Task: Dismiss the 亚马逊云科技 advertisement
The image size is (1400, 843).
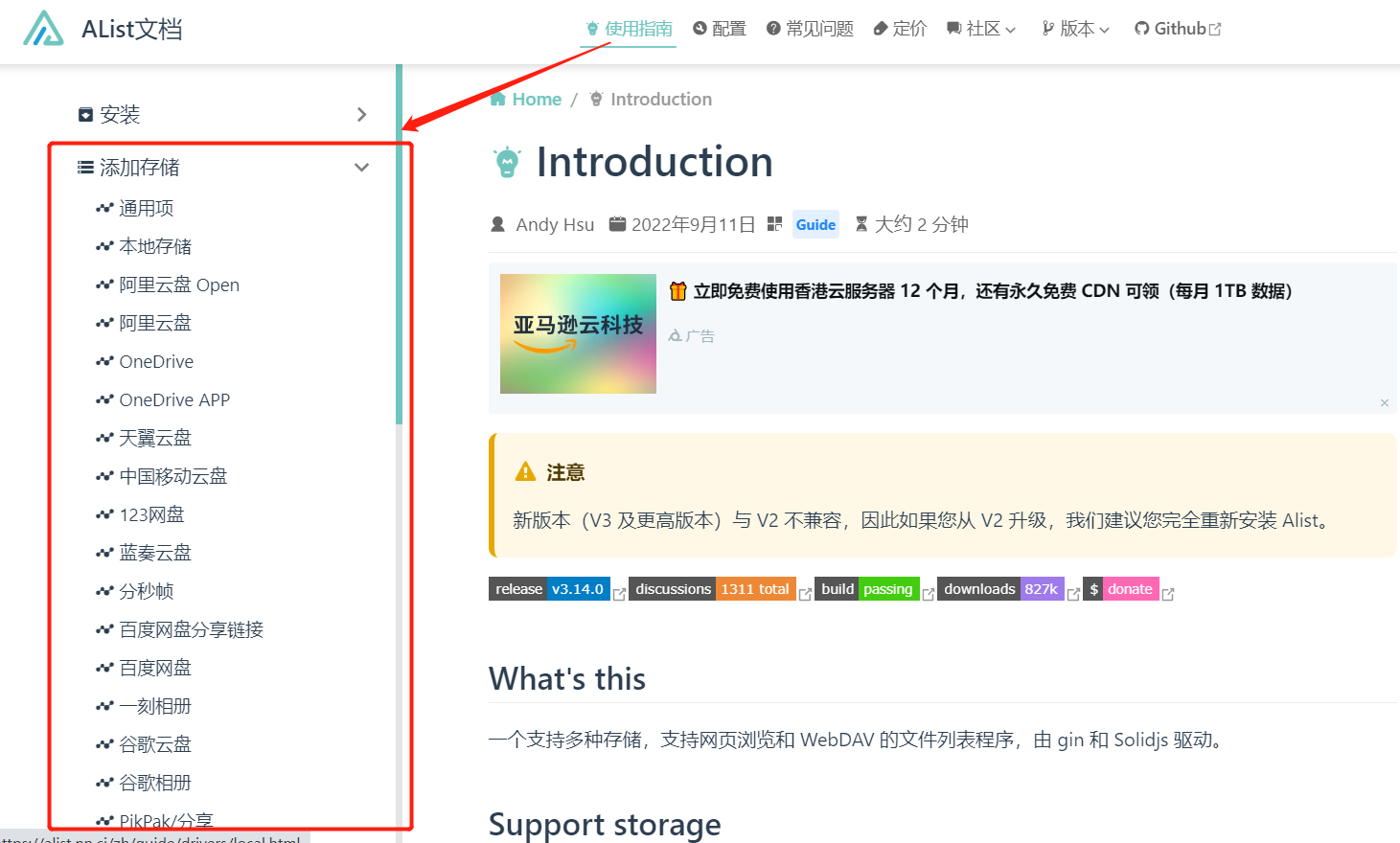Action: point(1385,402)
